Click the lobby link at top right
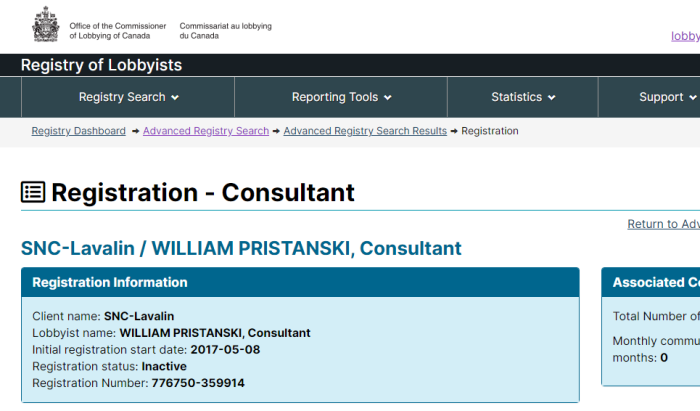Viewport: 700px width, 411px height. tap(685, 36)
